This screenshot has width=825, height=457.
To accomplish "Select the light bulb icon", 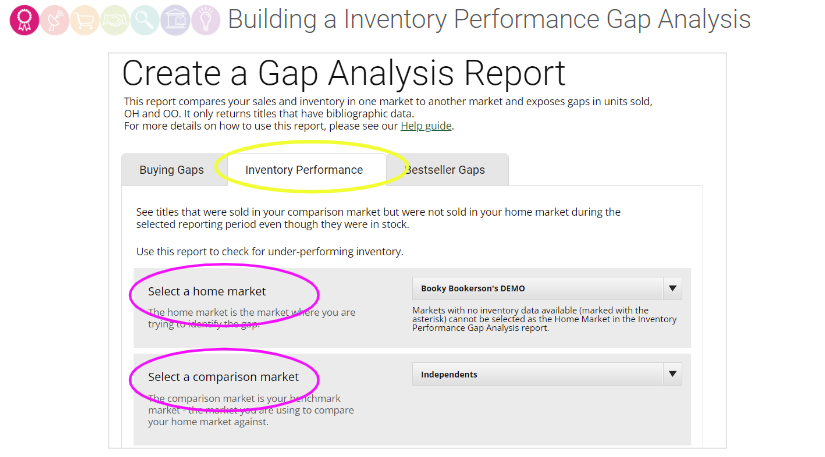I will 205,20.
